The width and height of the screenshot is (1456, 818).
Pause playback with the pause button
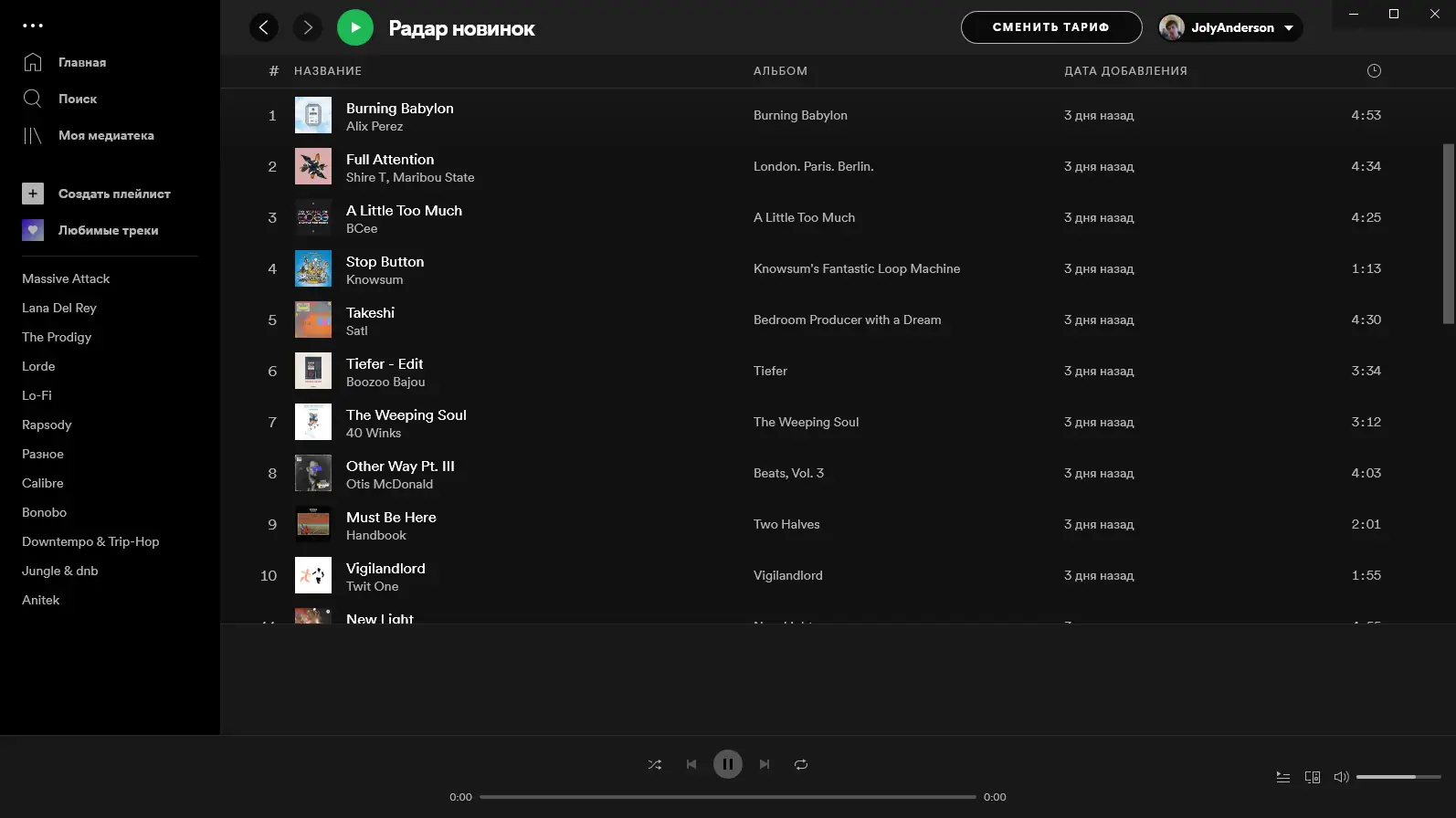(x=728, y=764)
